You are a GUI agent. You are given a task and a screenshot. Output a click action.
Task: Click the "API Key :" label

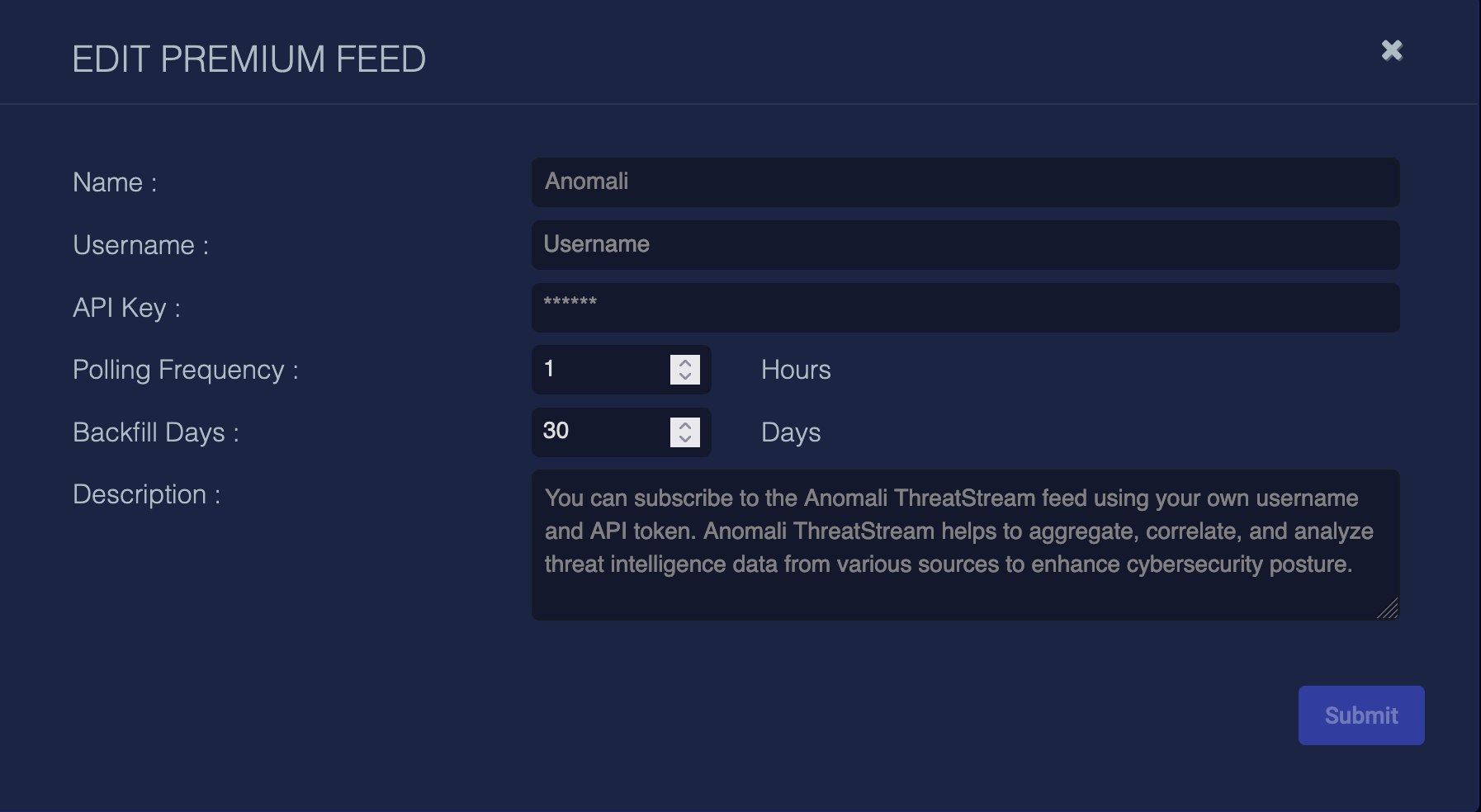[126, 308]
